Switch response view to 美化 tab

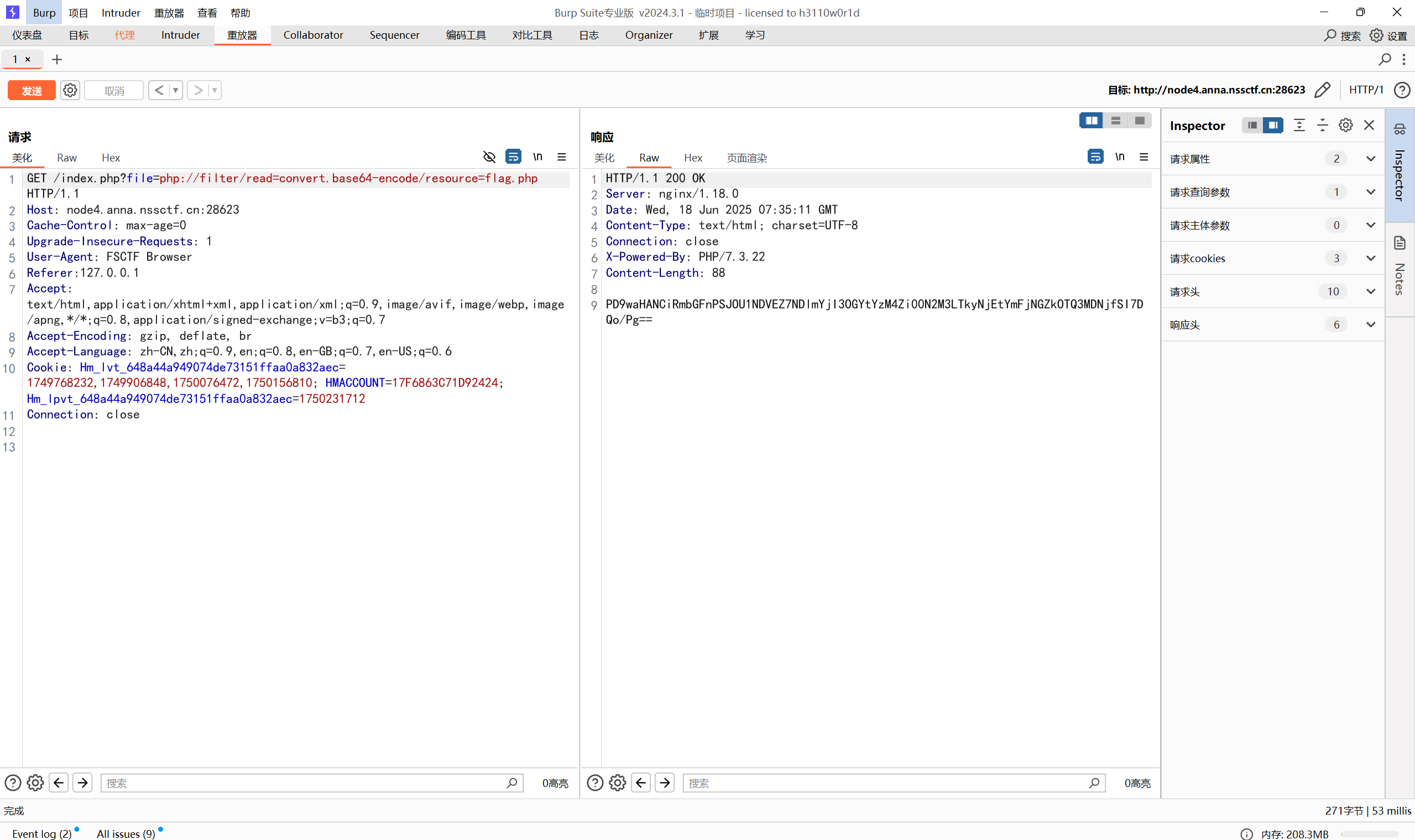[x=604, y=158]
